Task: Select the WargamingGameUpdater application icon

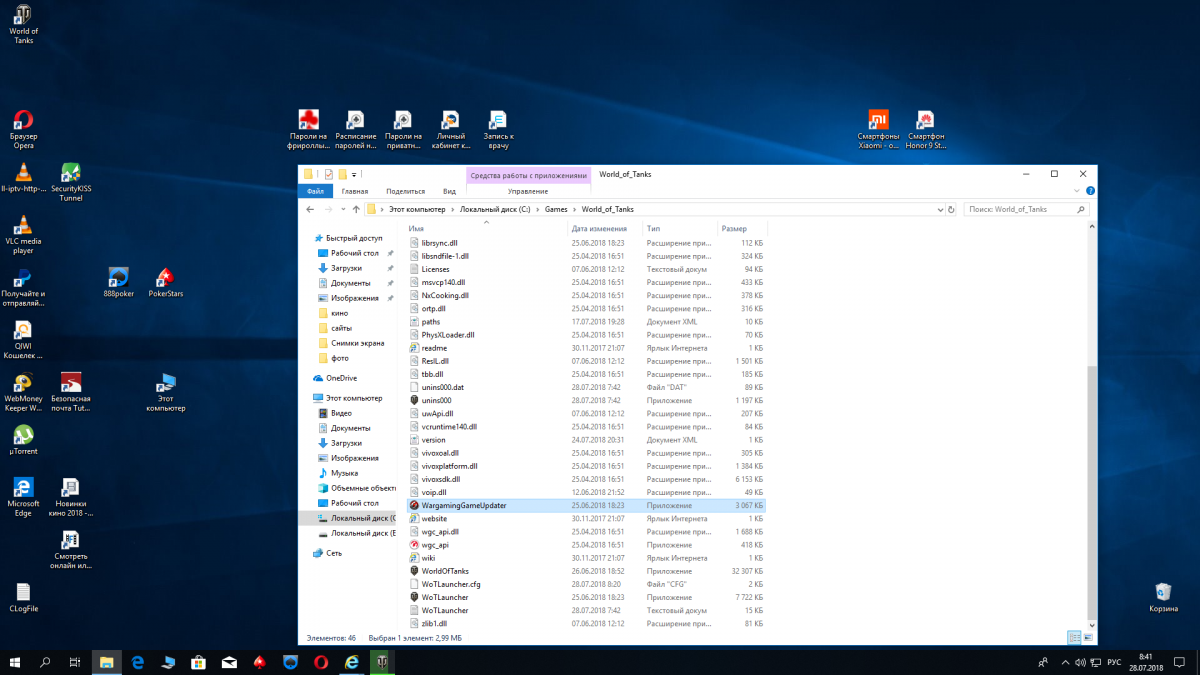Action: click(x=415, y=506)
